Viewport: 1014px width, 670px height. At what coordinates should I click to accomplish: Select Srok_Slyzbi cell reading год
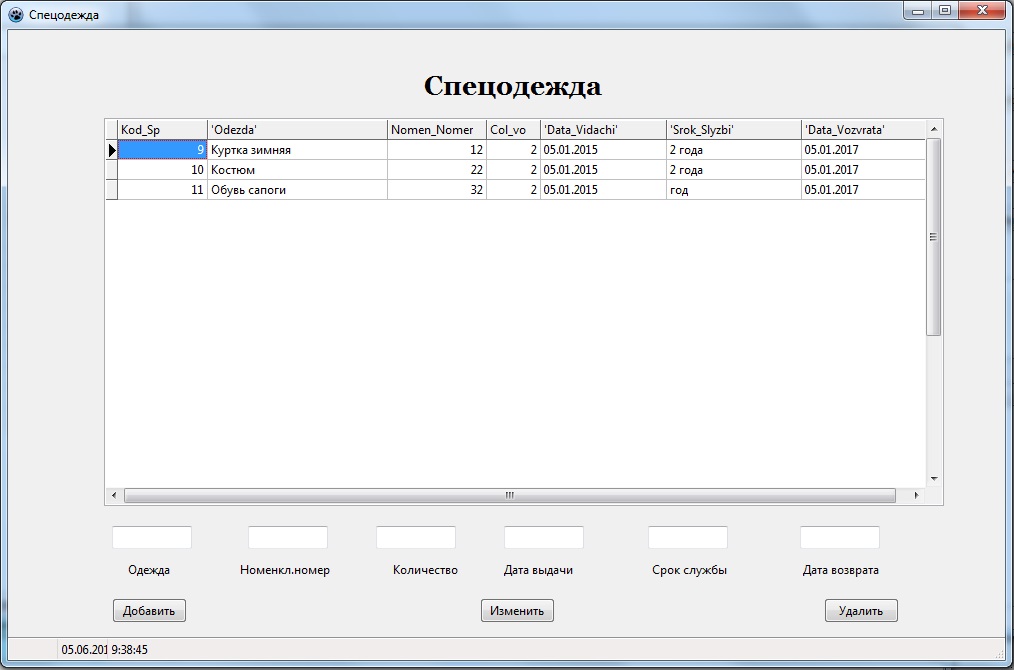[734, 190]
